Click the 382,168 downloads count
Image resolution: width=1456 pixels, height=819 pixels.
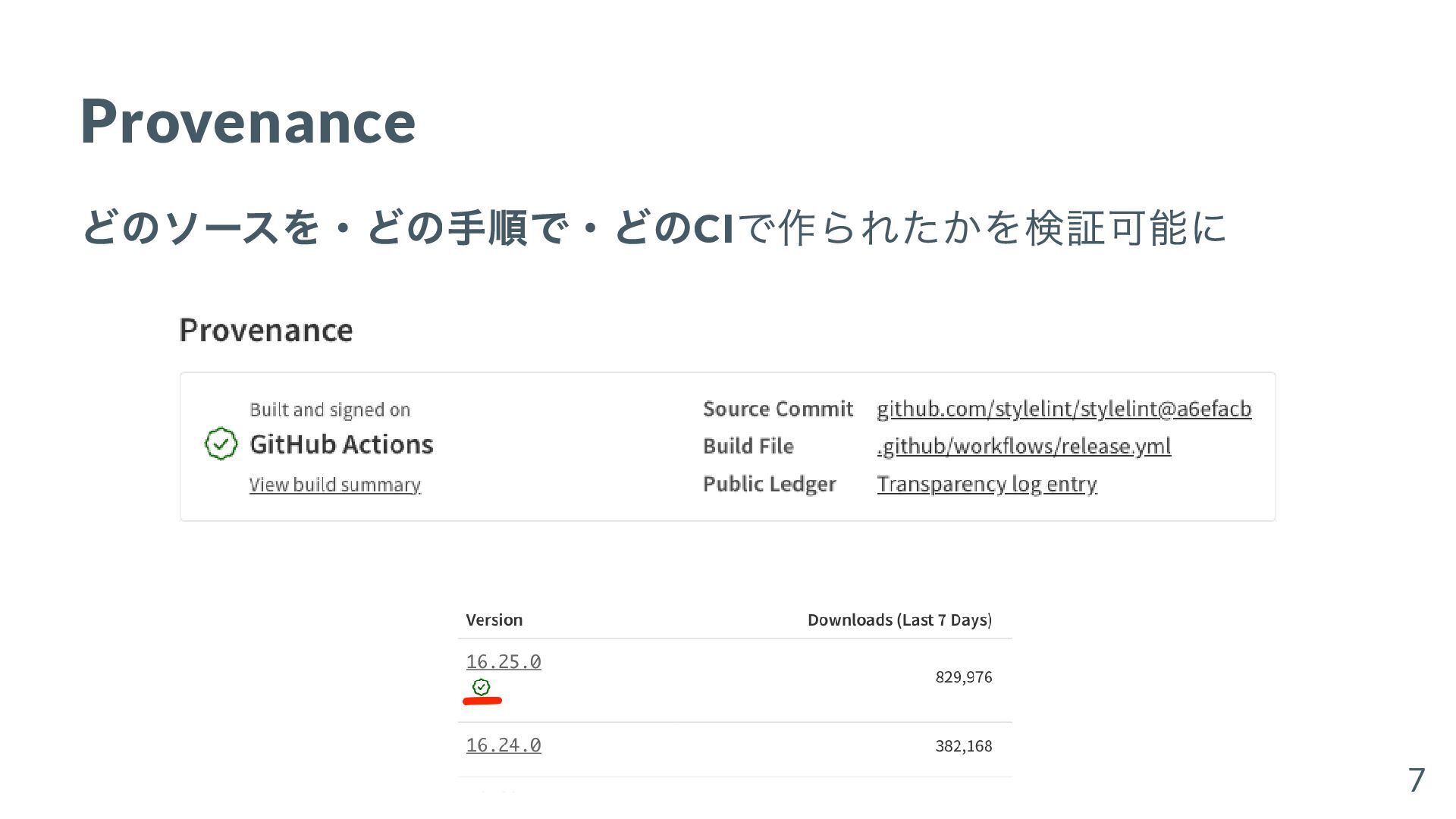(x=963, y=745)
